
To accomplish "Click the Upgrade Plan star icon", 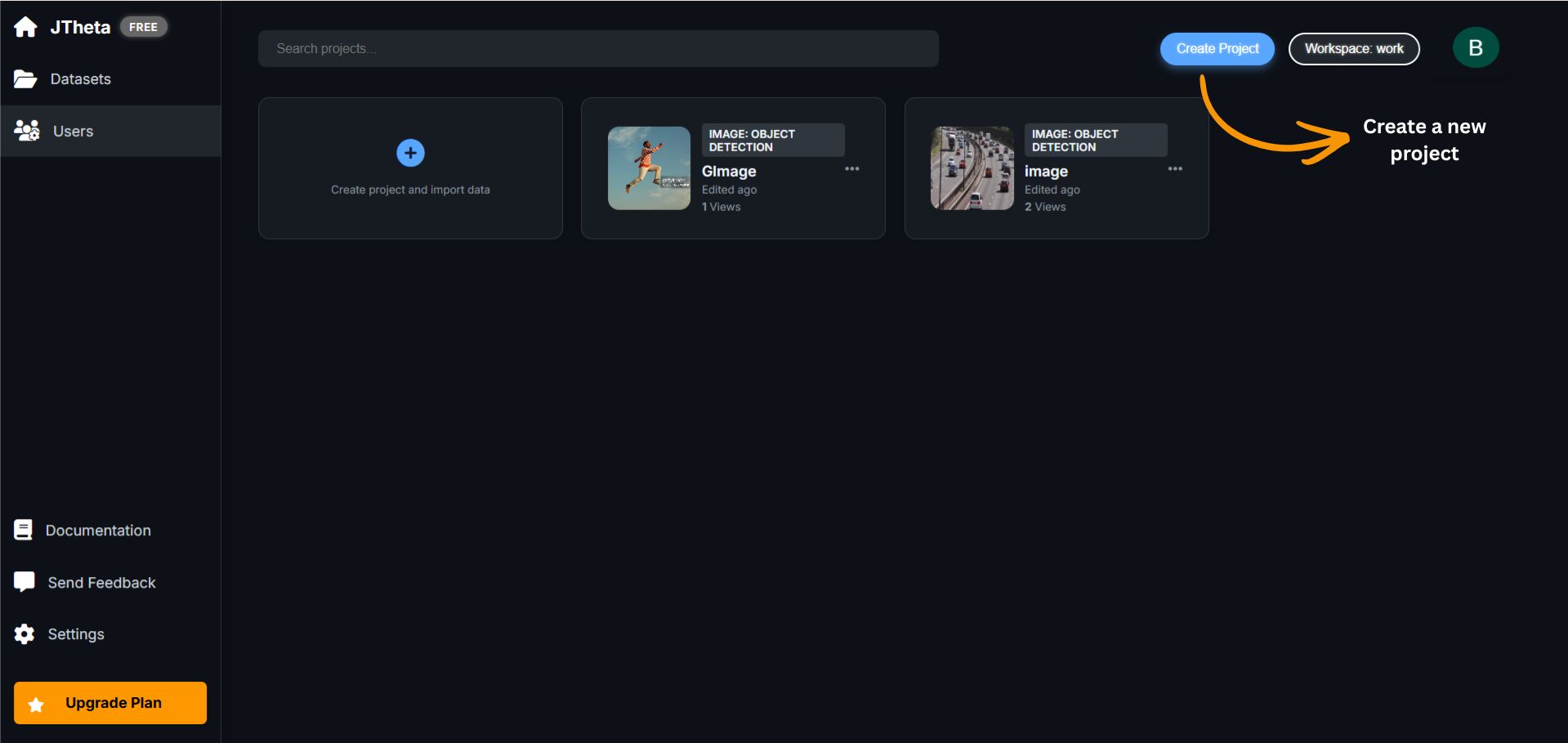I will click(36, 704).
